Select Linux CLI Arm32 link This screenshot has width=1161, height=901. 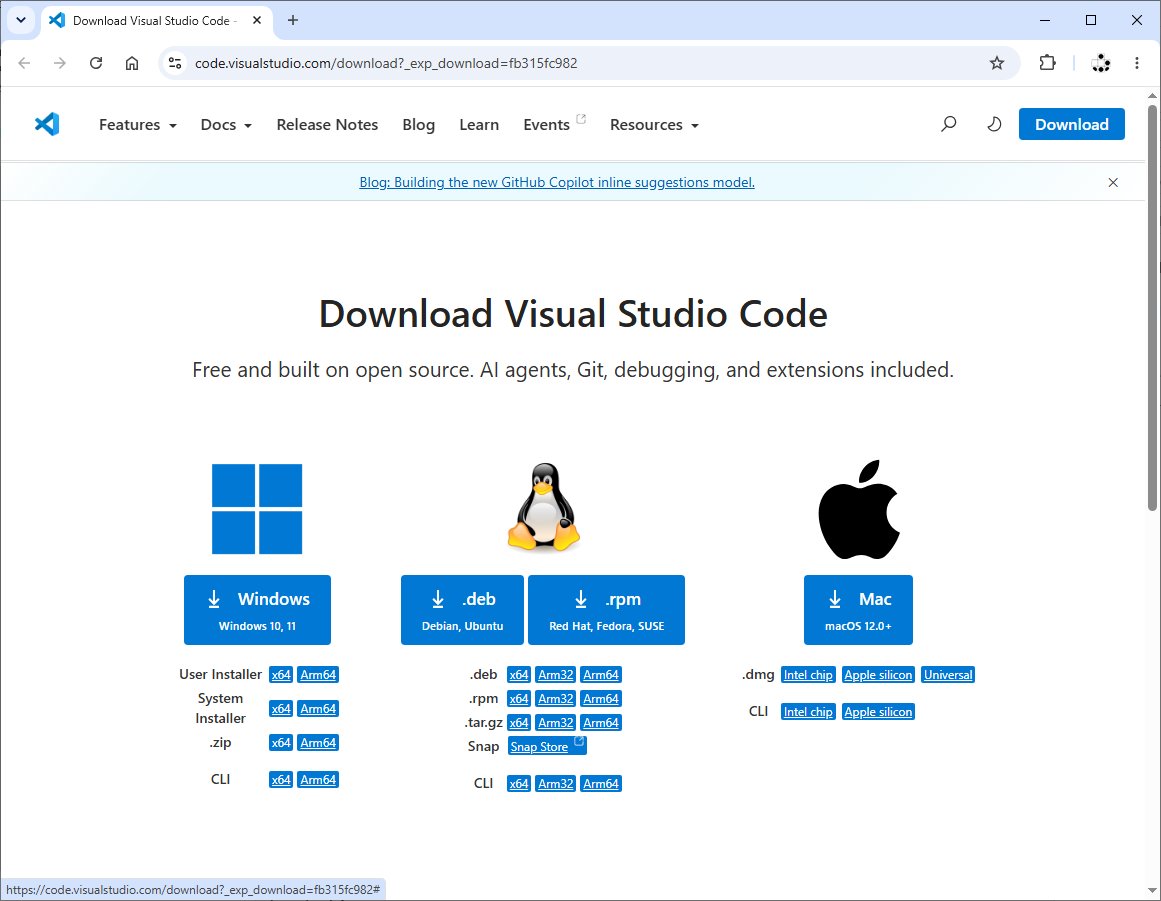coord(555,783)
